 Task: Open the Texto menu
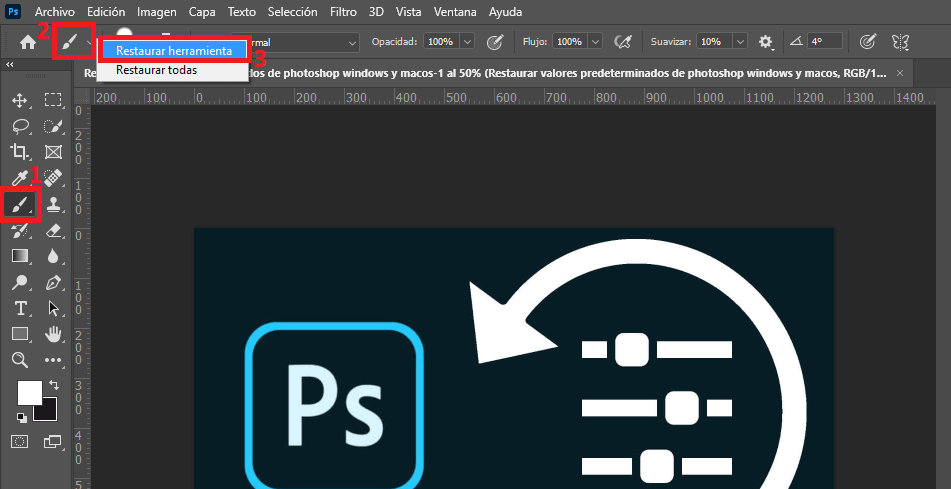point(241,12)
